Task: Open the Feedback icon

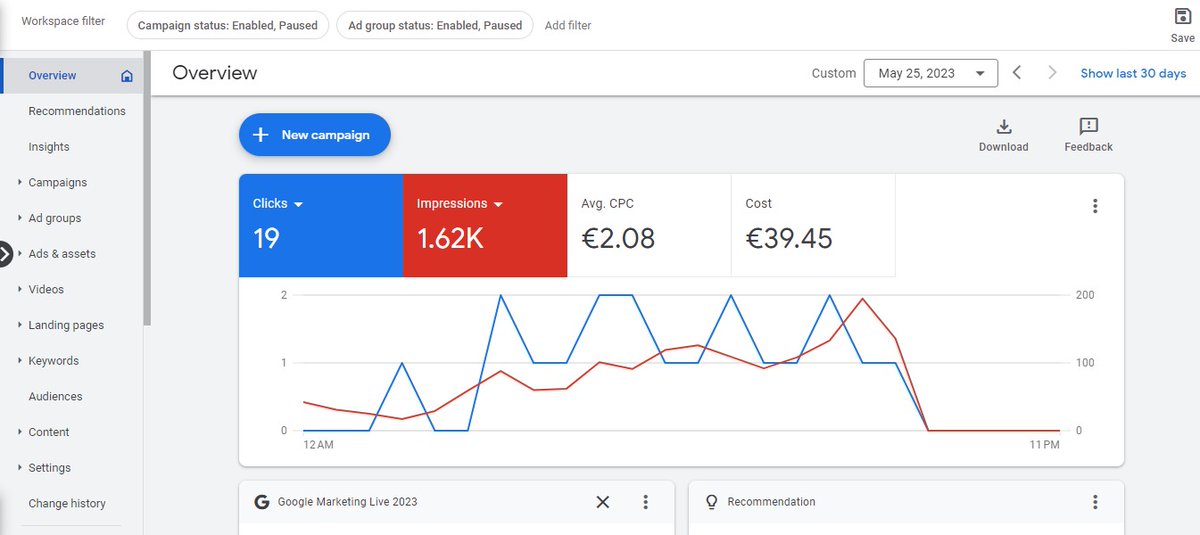Action: tap(1089, 126)
